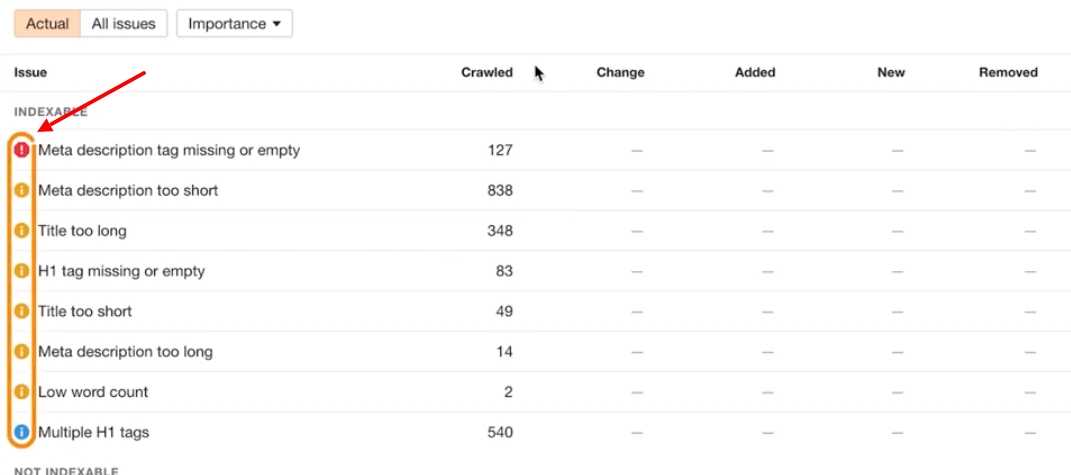Image resolution: width=1071 pixels, height=475 pixels.
Task: Sort by the Change column header
Action: [x=620, y=72]
